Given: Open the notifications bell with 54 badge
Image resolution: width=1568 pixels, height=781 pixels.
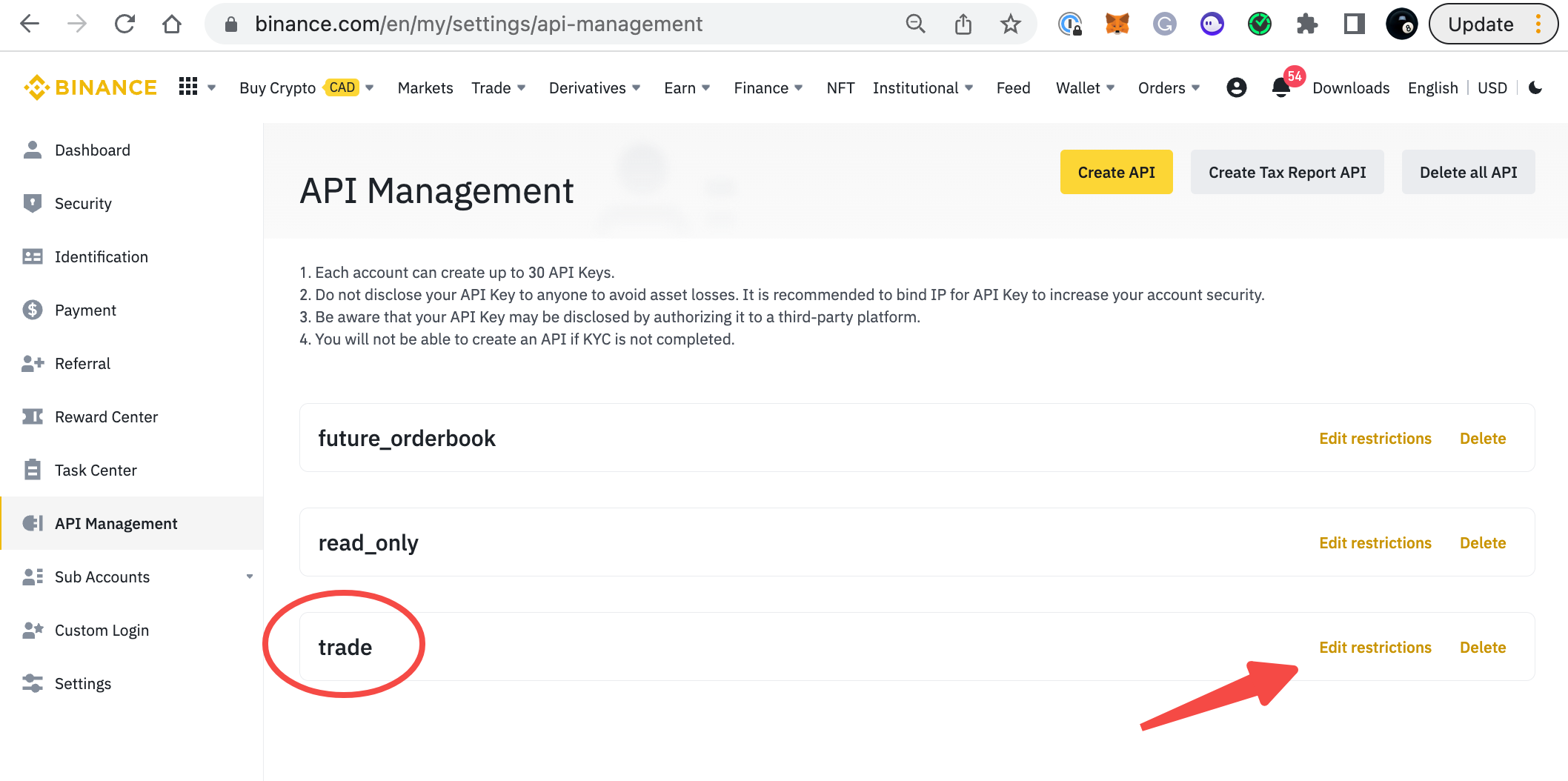Looking at the screenshot, I should point(1281,87).
